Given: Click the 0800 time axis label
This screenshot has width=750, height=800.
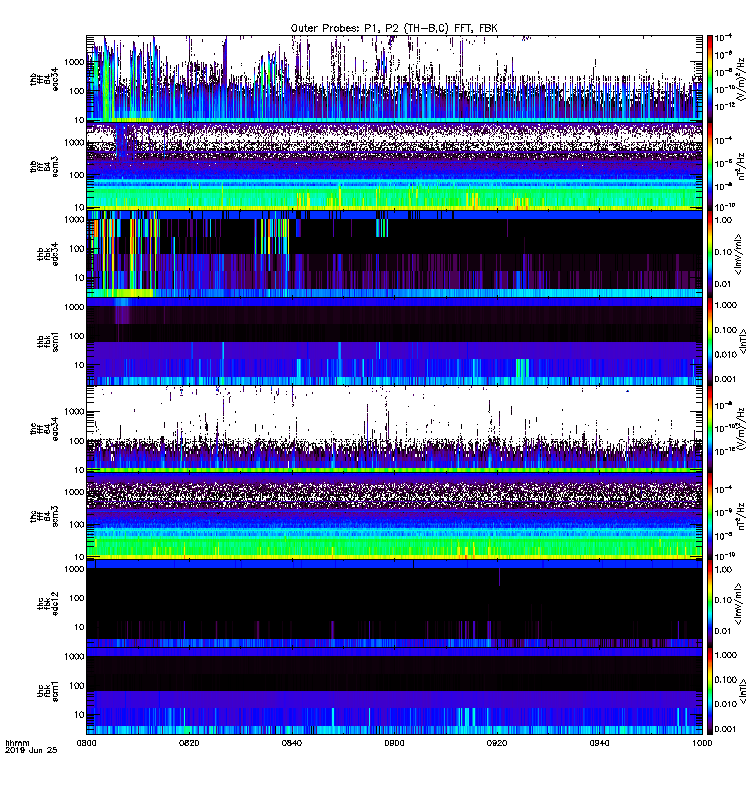Looking at the screenshot, I should pyautogui.click(x=86, y=743).
